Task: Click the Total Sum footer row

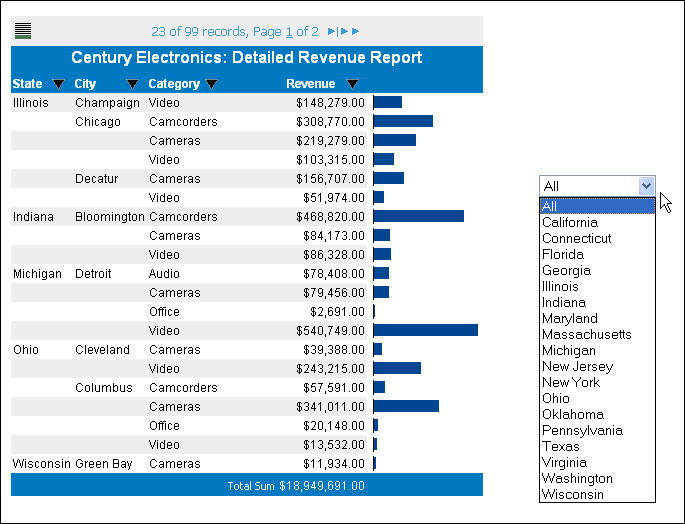Action: click(x=246, y=486)
